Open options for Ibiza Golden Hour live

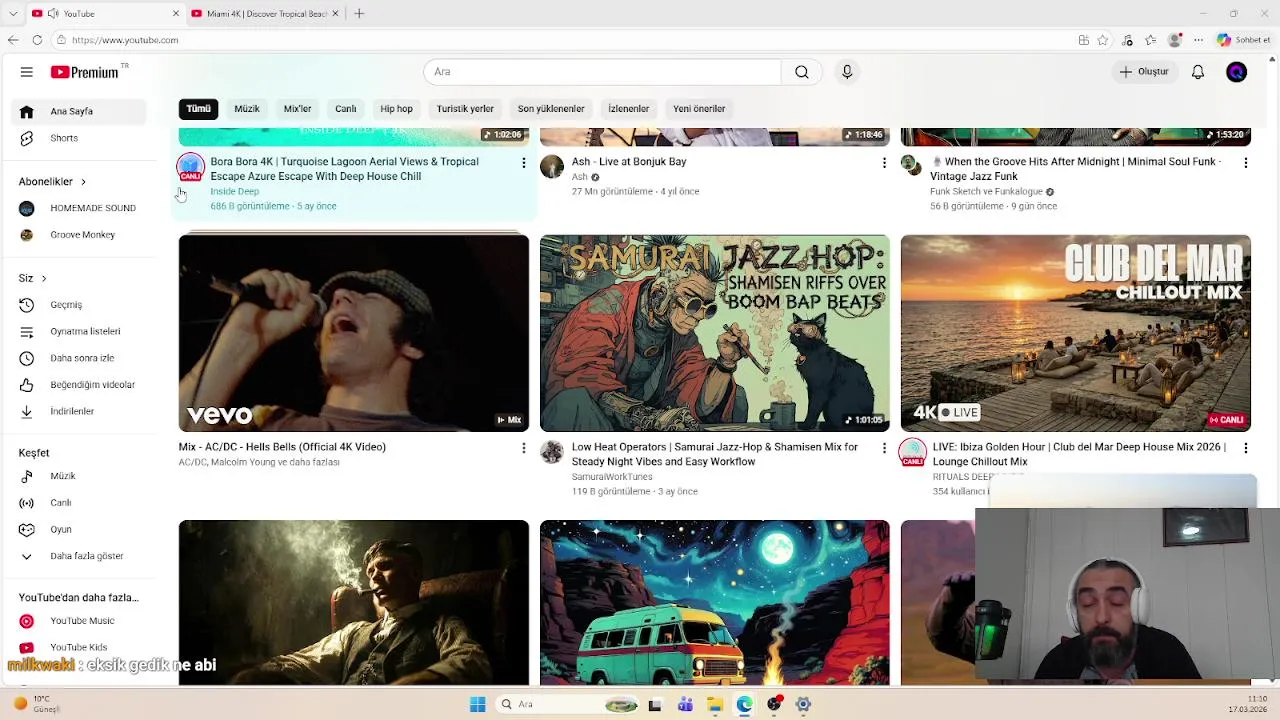pos(1245,448)
